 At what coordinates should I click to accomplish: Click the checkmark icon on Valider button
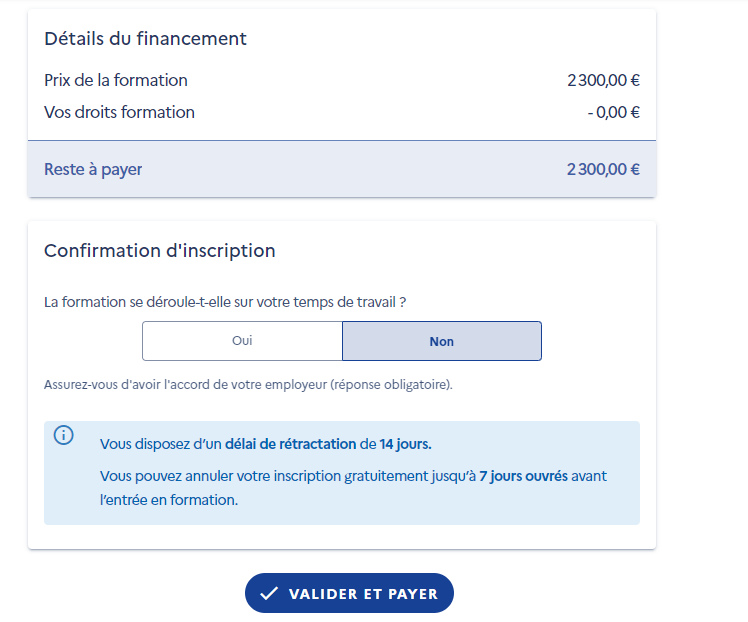268,594
